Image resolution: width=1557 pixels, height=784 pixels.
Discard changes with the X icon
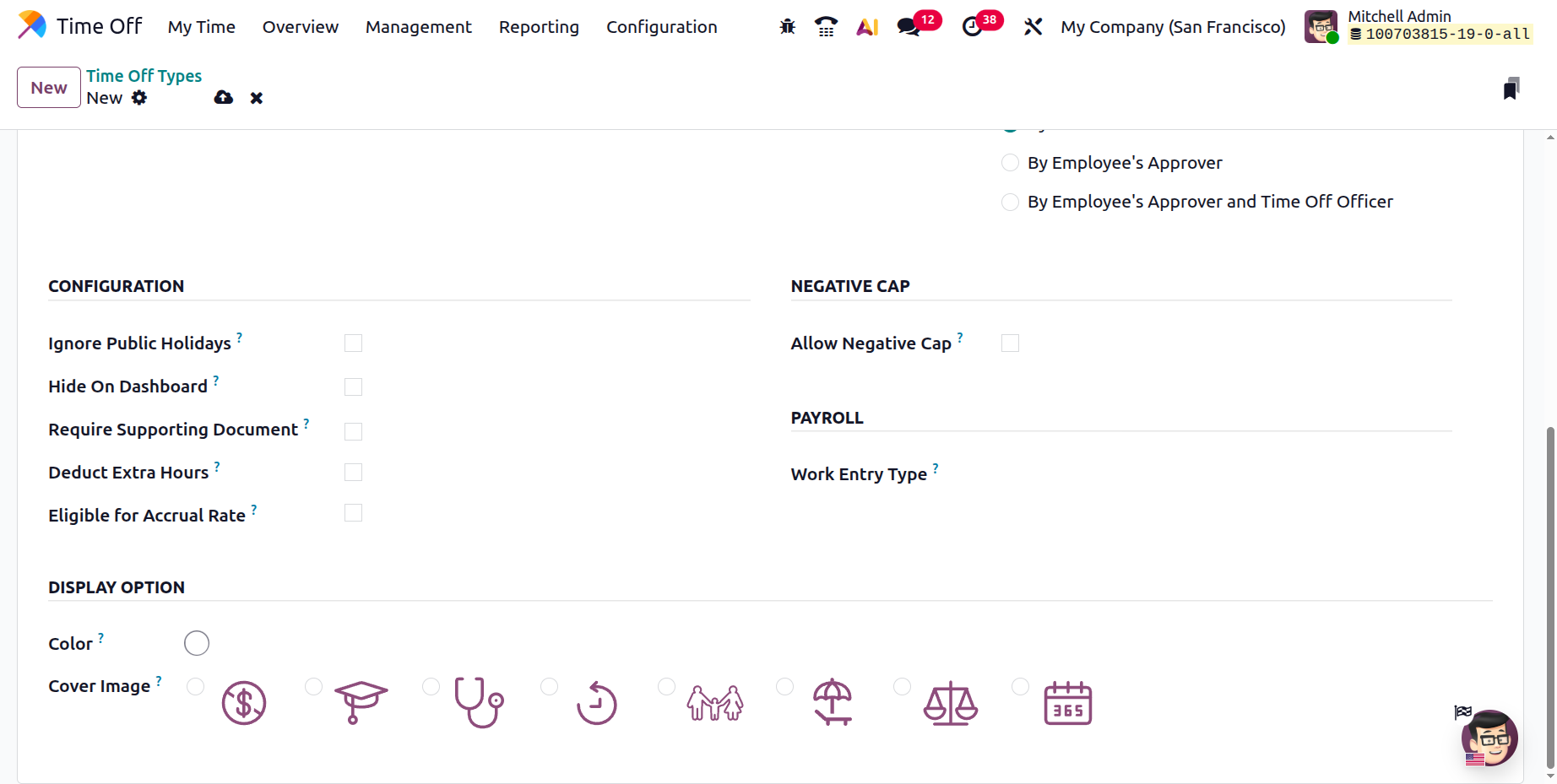257,99
